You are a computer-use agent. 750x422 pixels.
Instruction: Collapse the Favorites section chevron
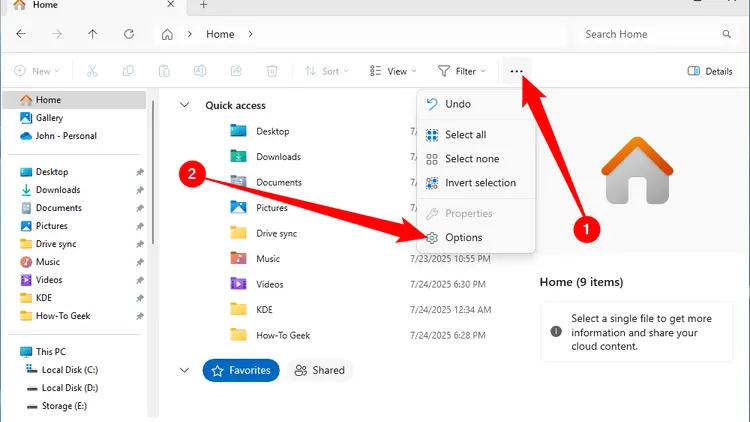point(185,370)
